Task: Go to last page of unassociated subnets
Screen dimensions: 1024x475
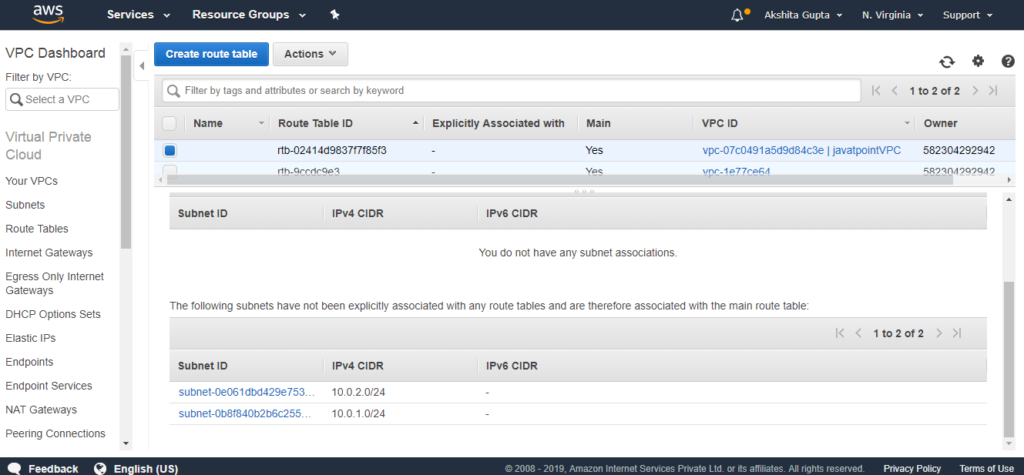Action: pyautogui.click(x=957, y=333)
